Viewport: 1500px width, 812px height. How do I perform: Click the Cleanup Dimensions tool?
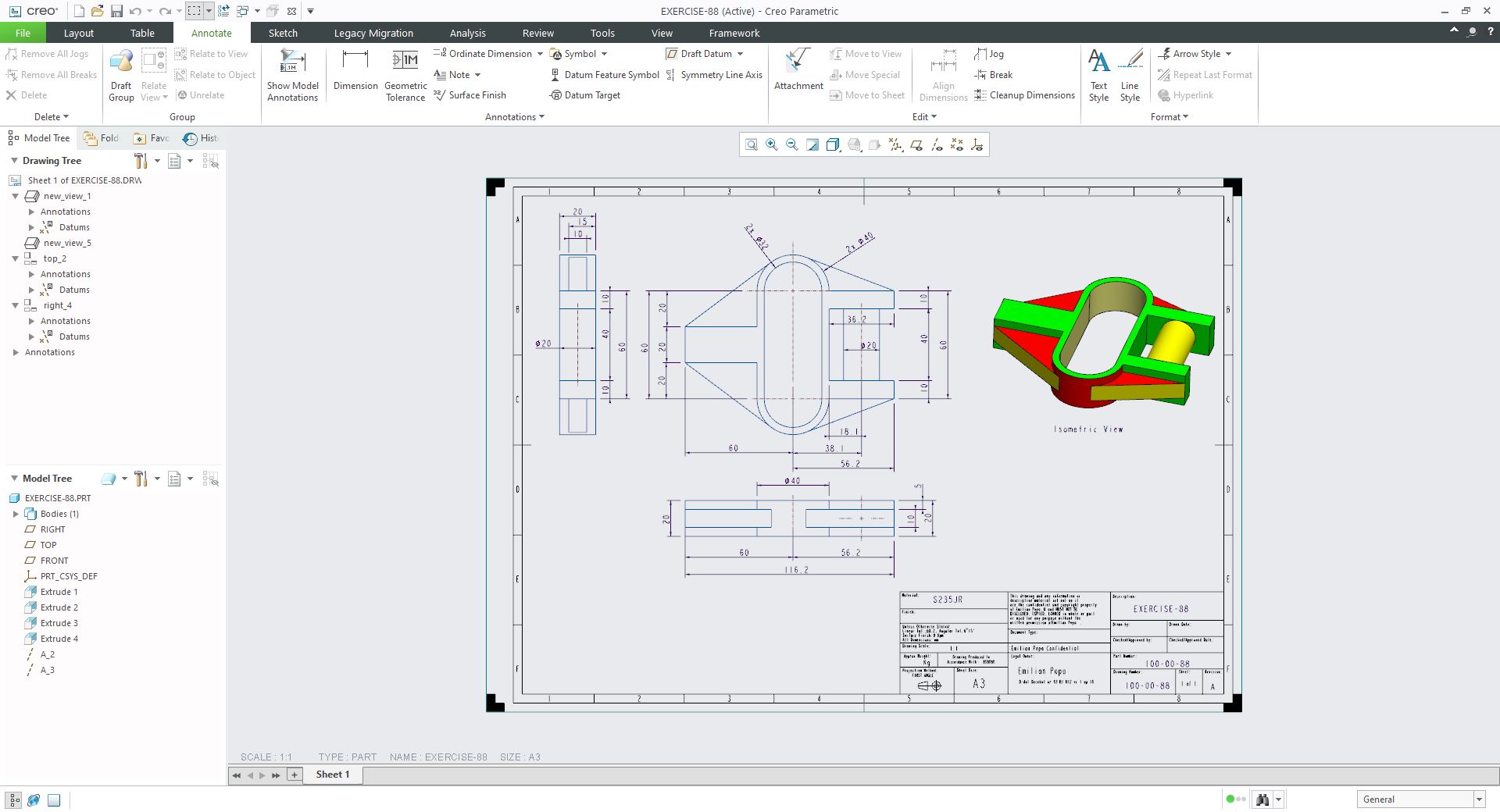click(1024, 95)
